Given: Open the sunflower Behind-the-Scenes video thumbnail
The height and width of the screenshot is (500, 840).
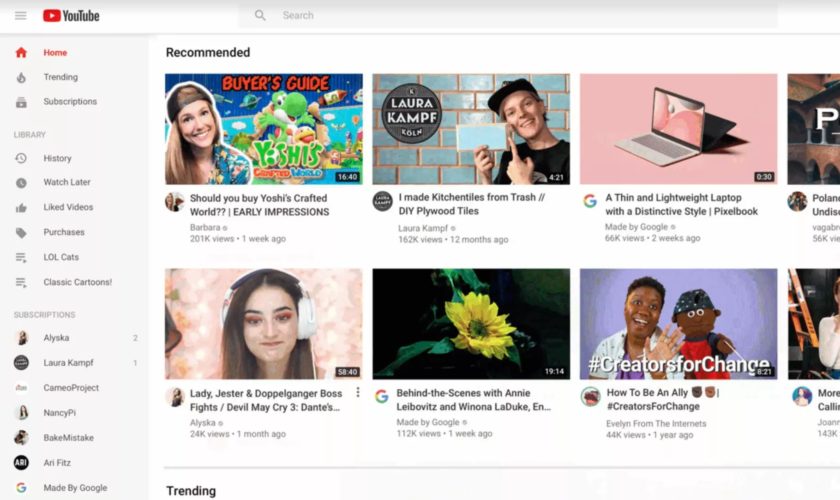Looking at the screenshot, I should tap(471, 323).
